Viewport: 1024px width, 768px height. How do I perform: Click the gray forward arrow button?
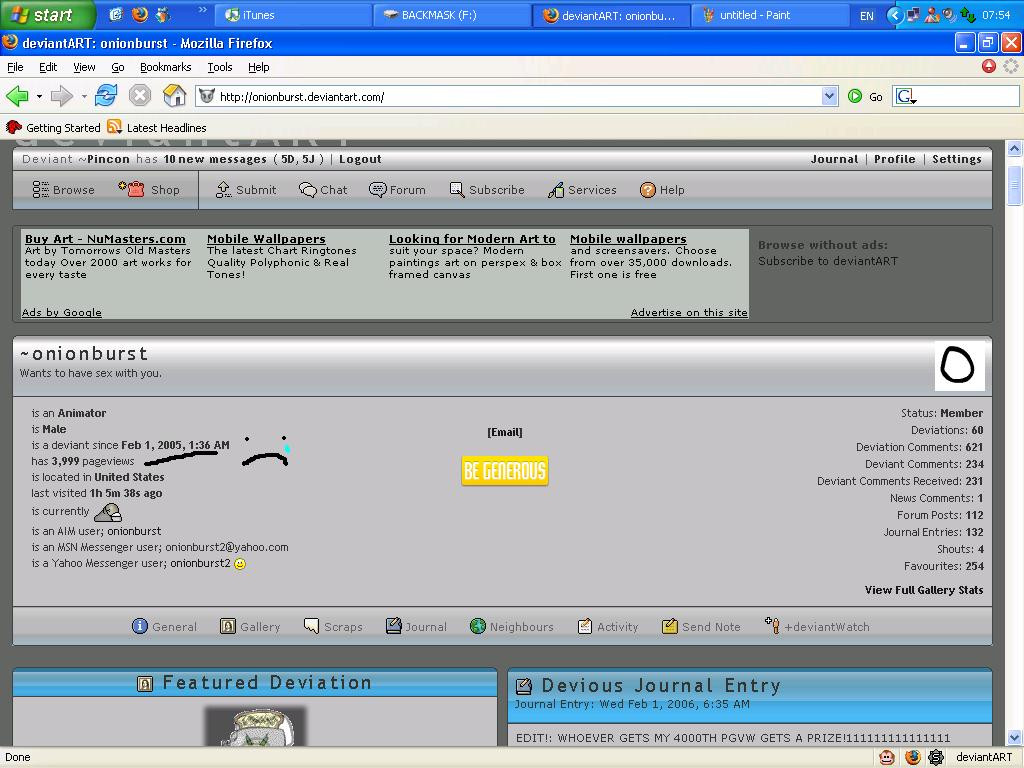(x=61, y=96)
